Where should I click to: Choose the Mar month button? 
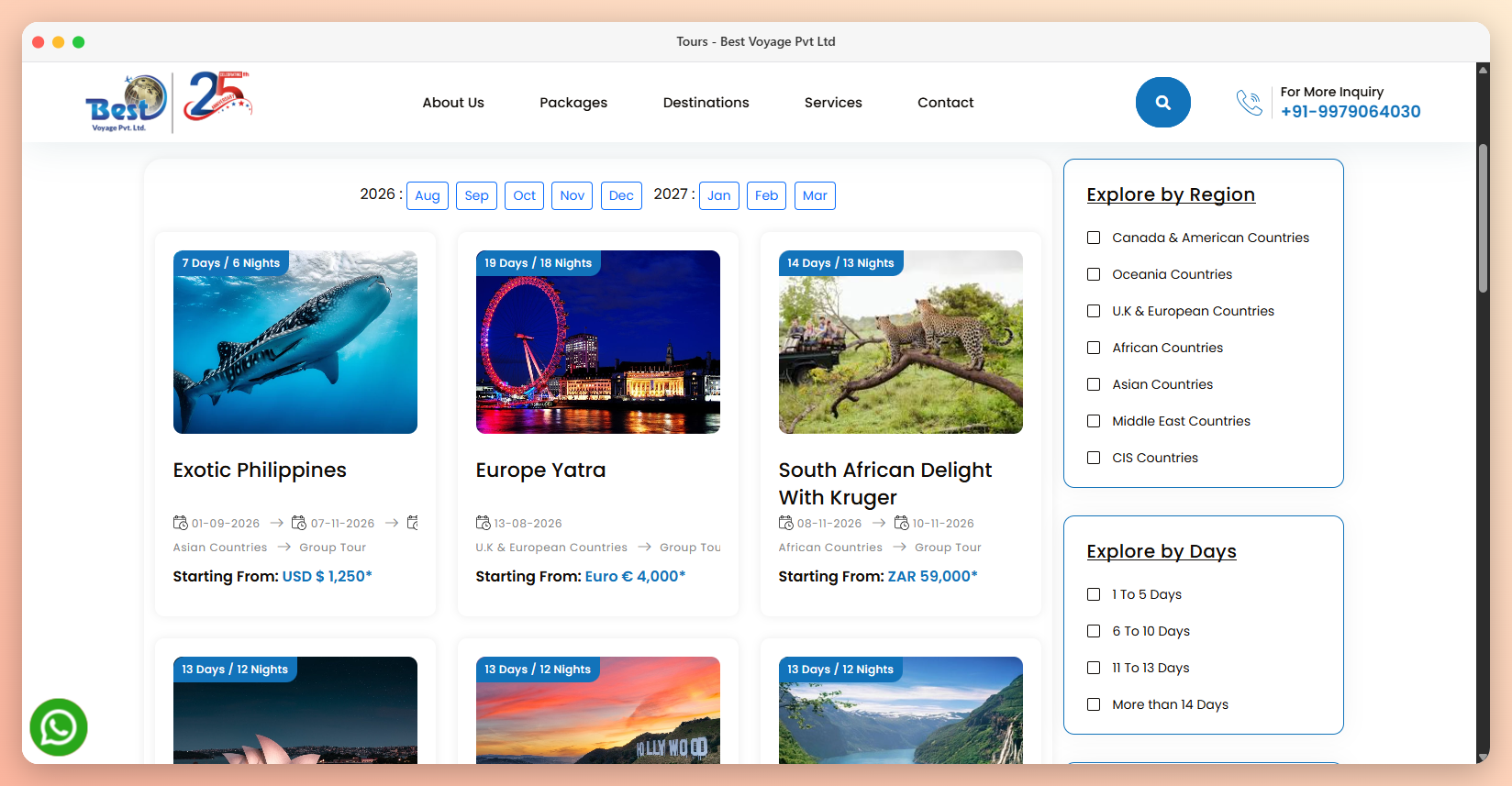tap(815, 195)
